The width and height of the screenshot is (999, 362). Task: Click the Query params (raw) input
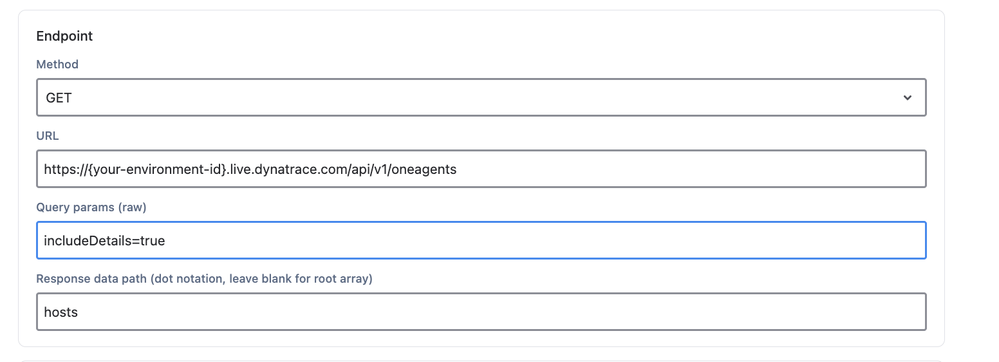(481, 240)
